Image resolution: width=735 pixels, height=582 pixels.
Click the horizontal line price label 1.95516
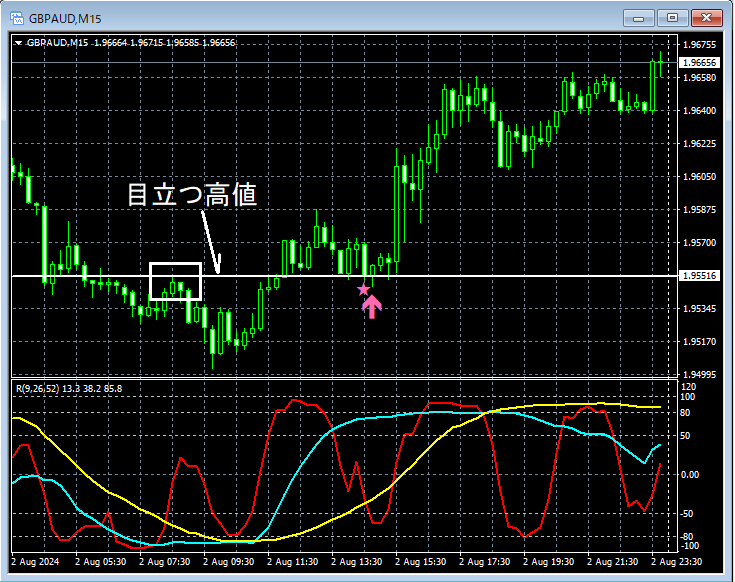(x=699, y=276)
